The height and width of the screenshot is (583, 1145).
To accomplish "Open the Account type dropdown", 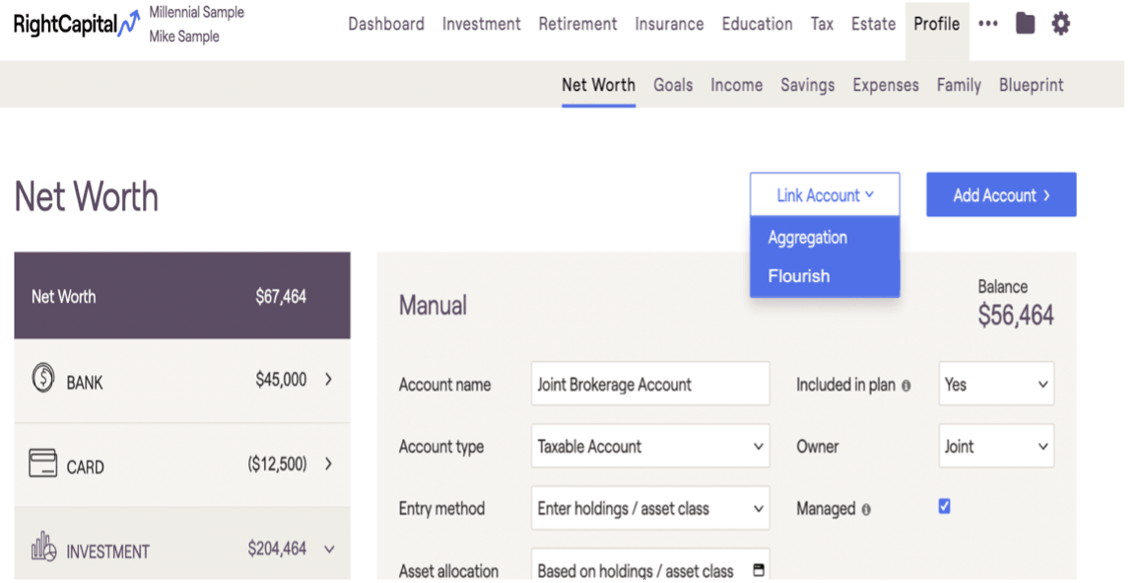I will tap(650, 447).
